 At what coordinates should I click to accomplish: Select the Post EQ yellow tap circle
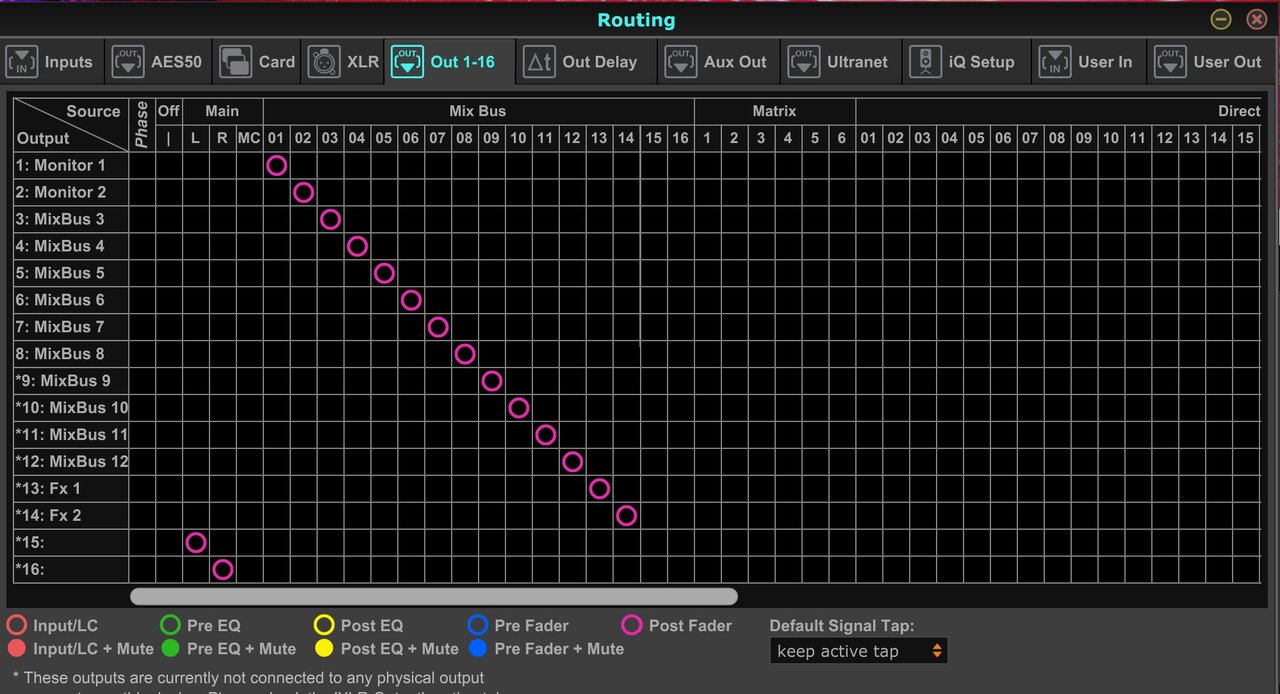click(x=325, y=625)
